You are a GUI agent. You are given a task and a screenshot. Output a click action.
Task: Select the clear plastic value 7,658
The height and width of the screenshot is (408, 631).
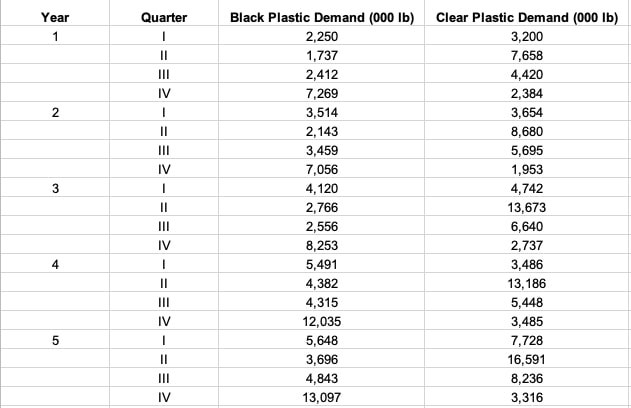point(526,55)
